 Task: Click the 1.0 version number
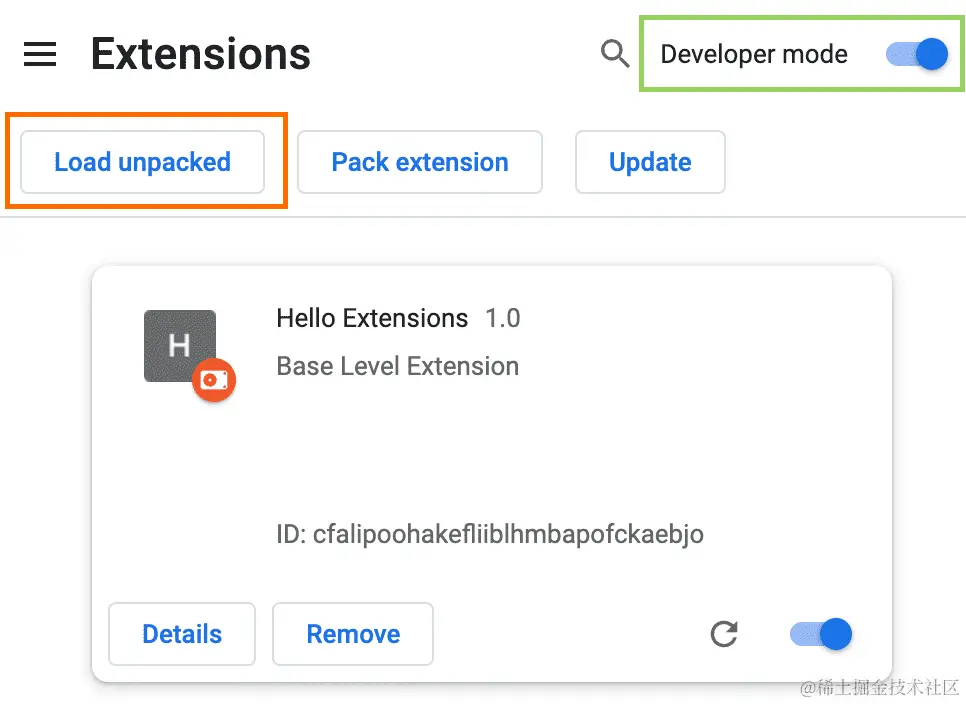tap(503, 319)
